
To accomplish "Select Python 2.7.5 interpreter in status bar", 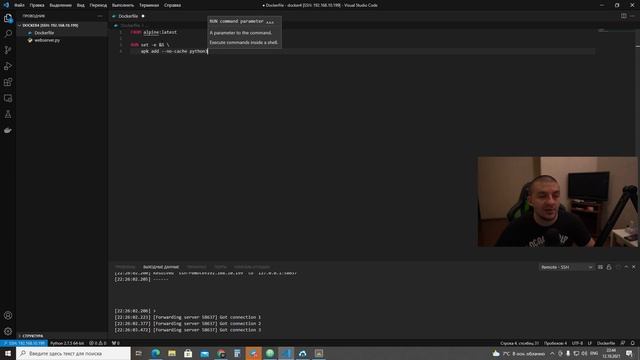I will click(67, 343).
